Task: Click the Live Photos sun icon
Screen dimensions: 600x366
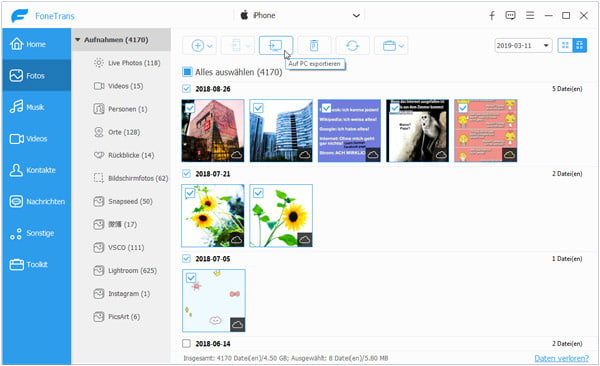Action: [99, 63]
